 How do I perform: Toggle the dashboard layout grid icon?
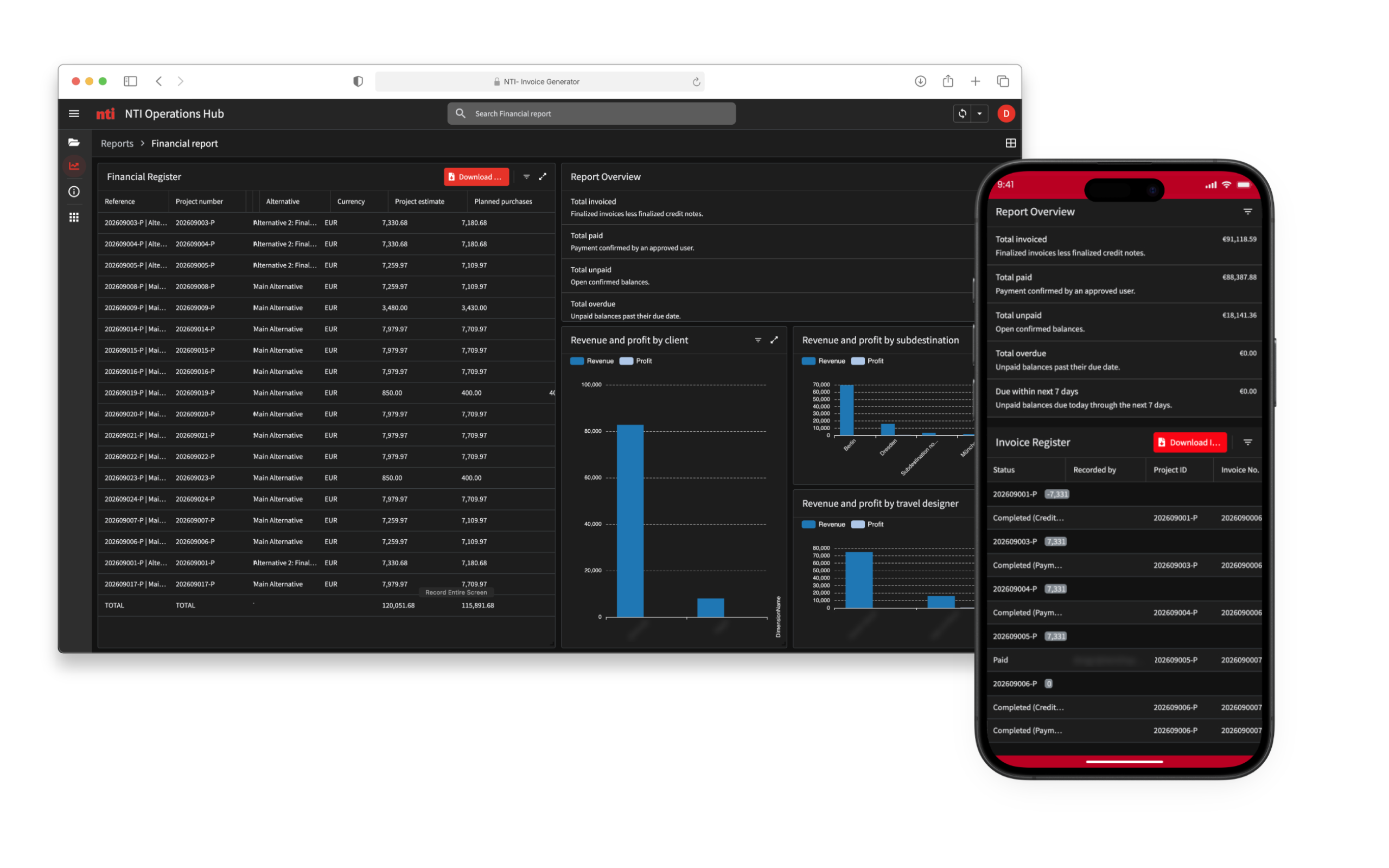click(x=1011, y=143)
